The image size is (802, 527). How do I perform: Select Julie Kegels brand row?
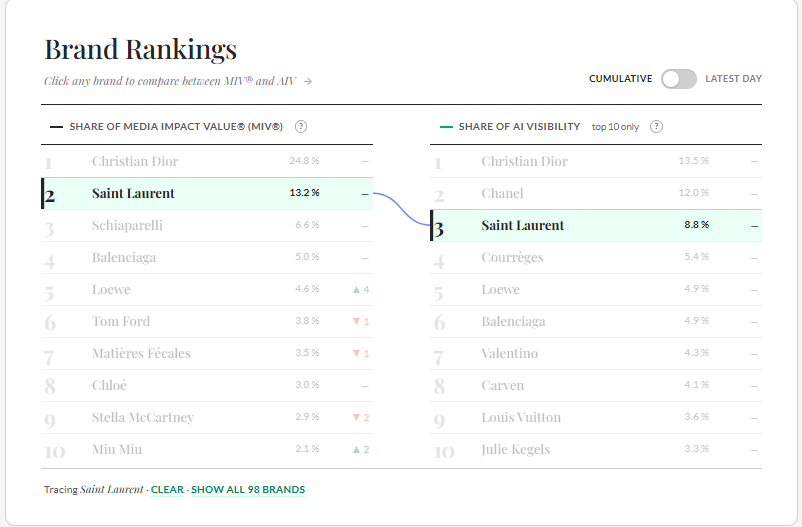[596, 450]
